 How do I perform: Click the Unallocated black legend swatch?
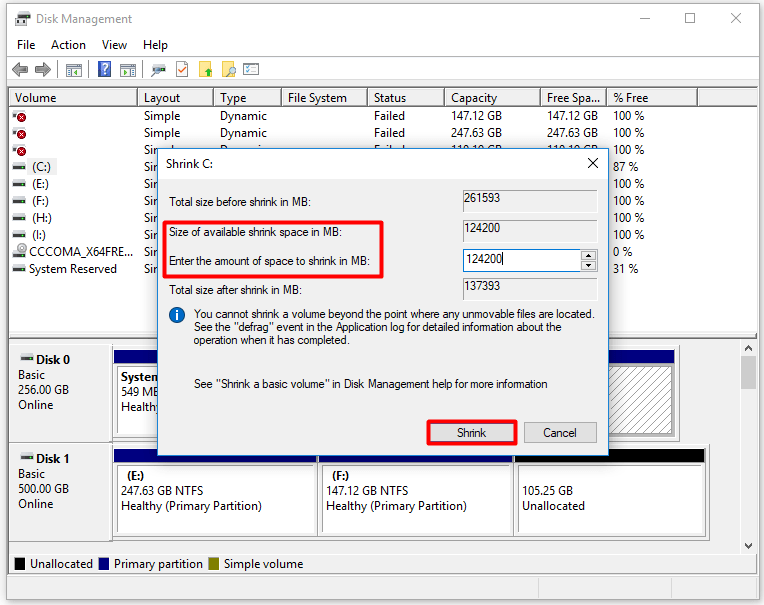pos(20,564)
